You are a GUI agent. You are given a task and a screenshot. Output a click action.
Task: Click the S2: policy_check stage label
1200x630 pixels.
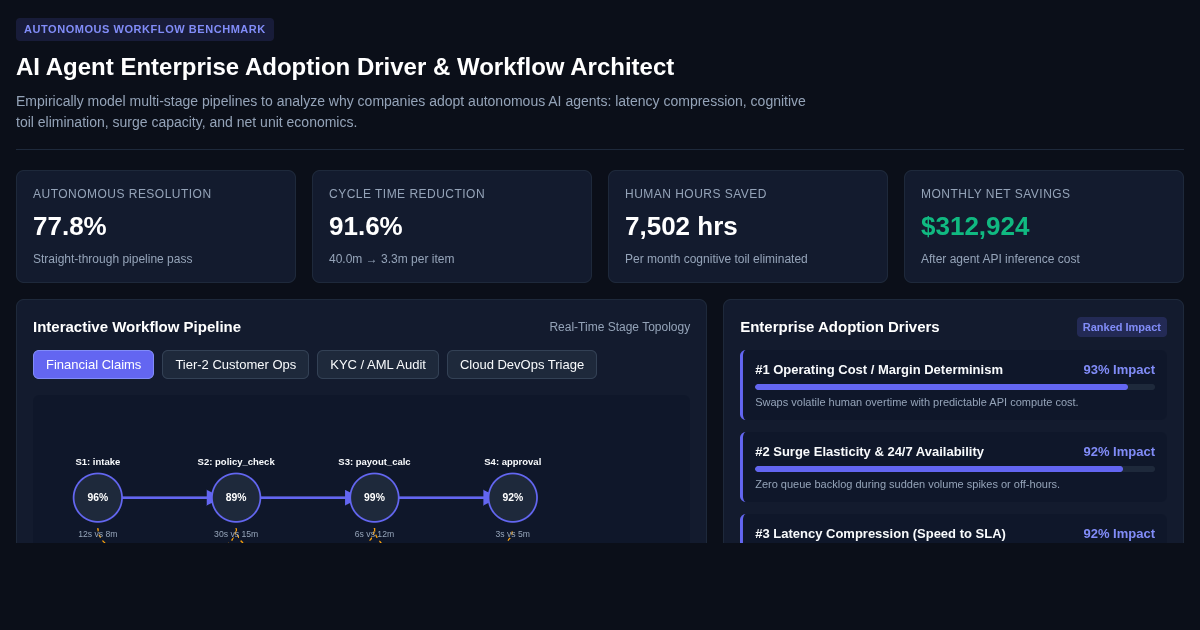click(236, 462)
